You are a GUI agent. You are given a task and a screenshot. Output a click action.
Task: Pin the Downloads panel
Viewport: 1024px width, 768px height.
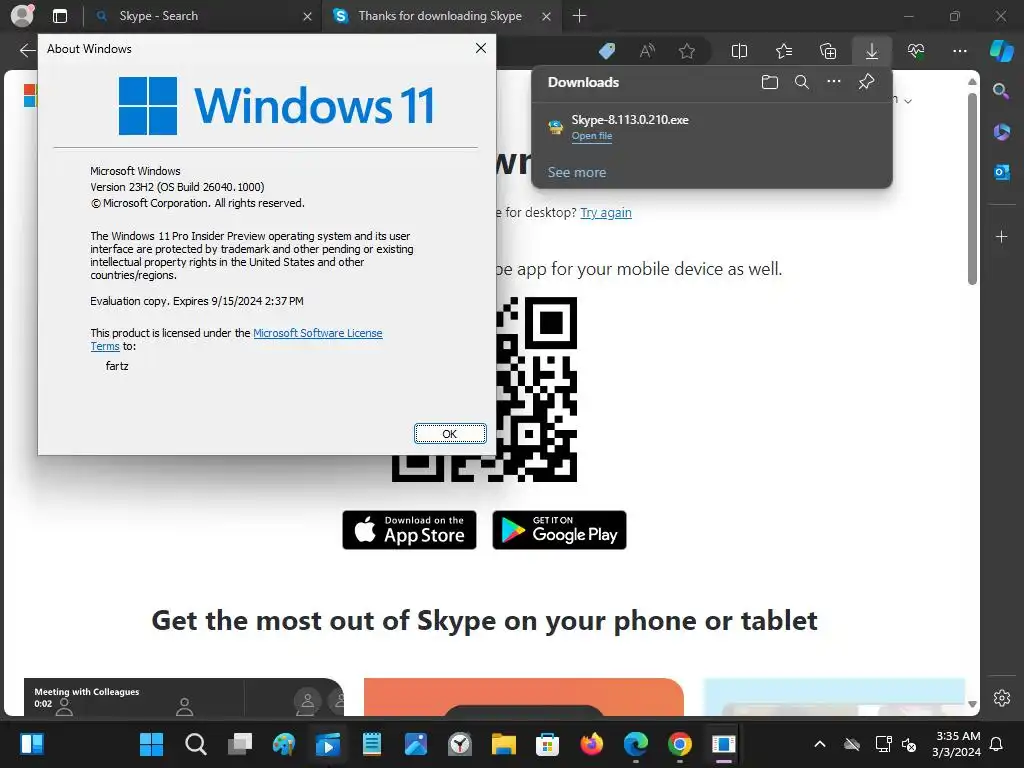[x=867, y=82]
